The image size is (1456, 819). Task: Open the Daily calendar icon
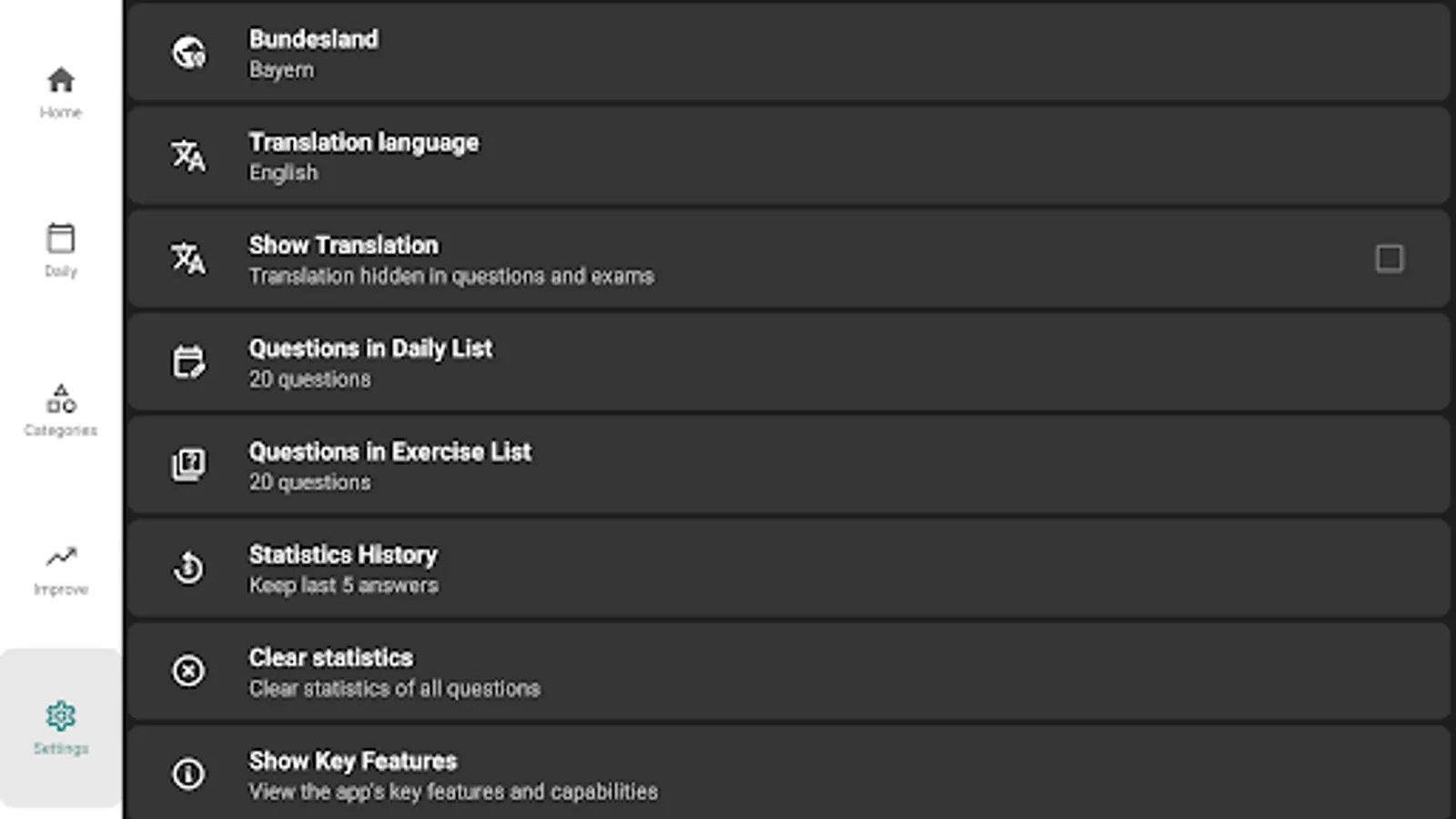60,238
